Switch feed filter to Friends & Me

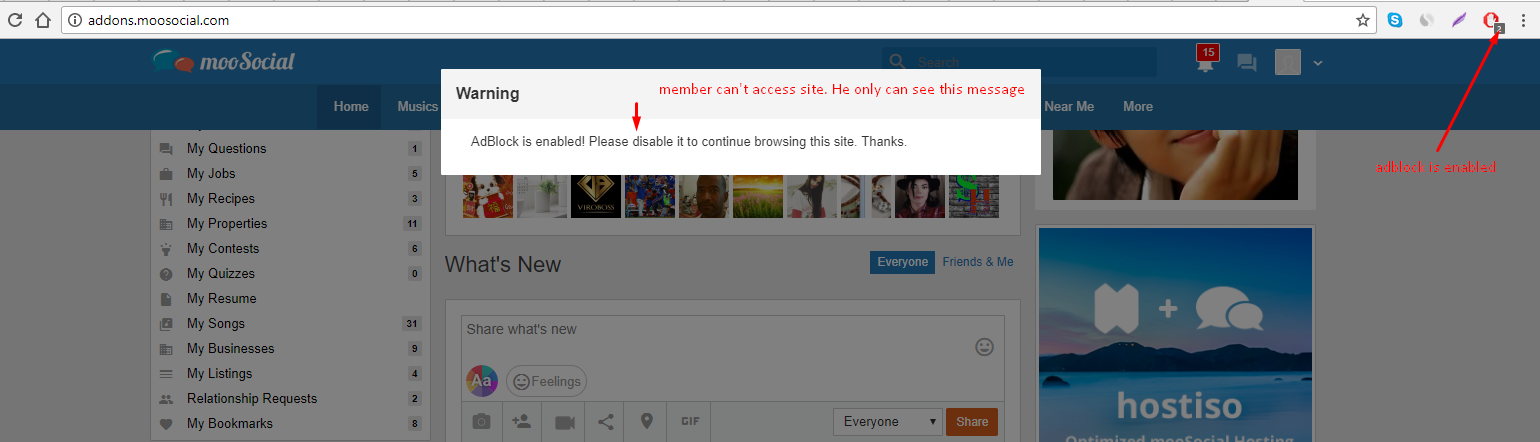[978, 262]
